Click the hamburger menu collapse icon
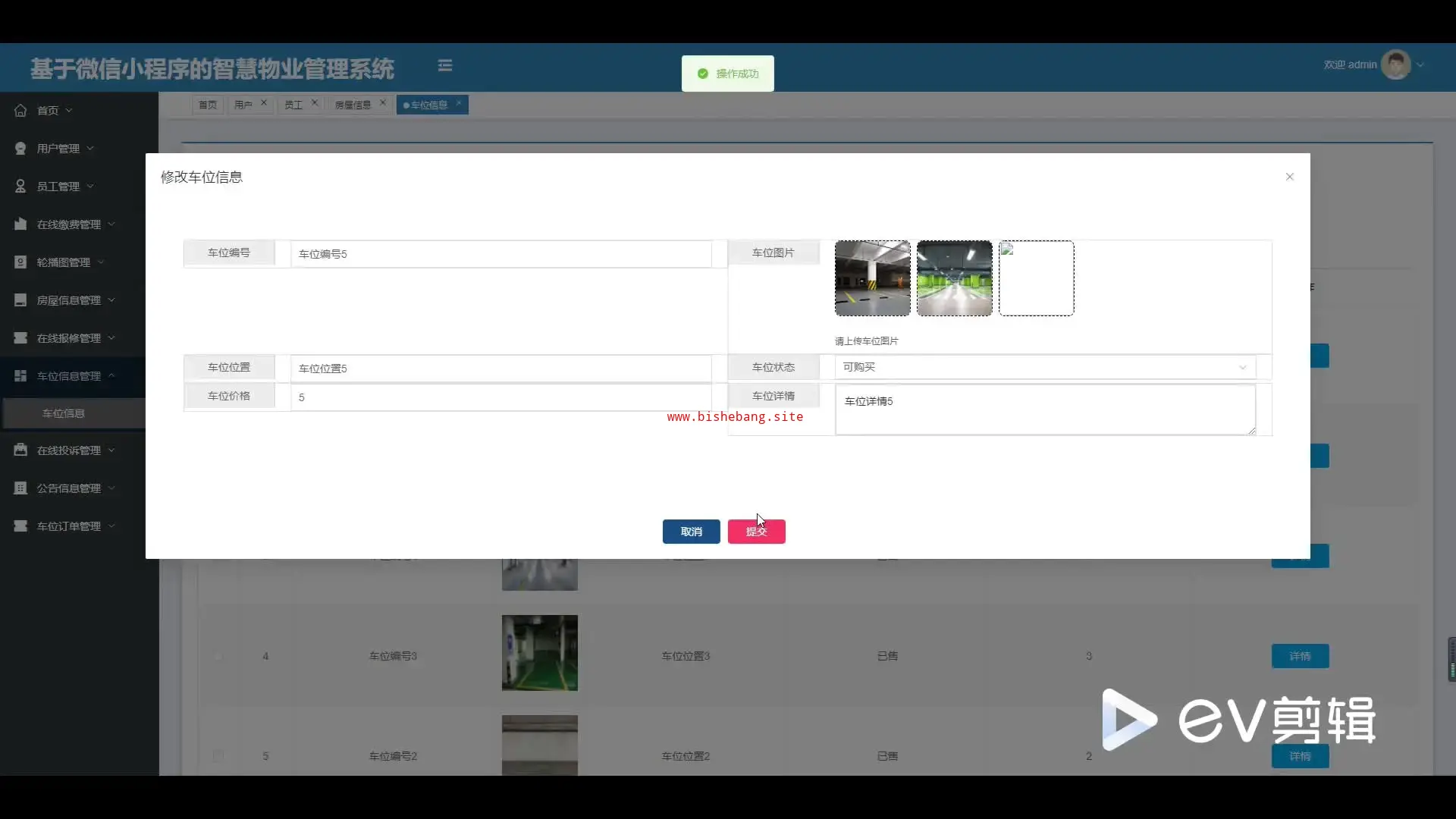The image size is (1456, 819). tap(445, 66)
